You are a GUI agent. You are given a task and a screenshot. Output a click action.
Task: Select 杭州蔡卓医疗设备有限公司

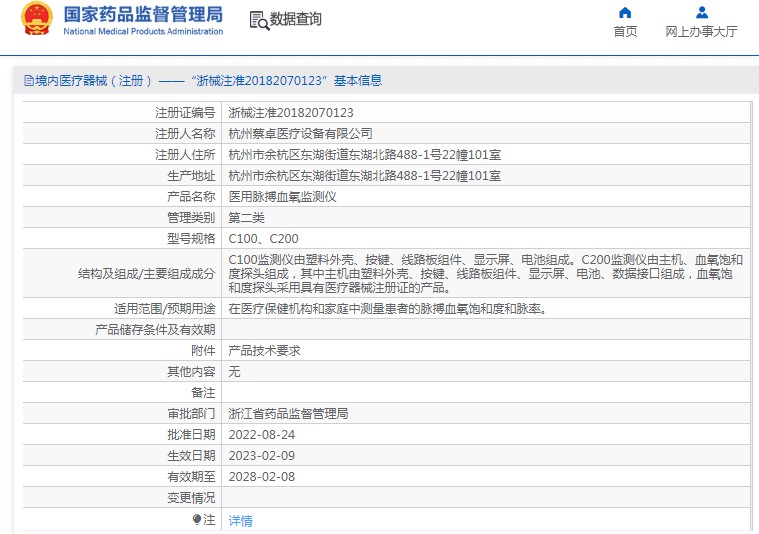coord(301,134)
